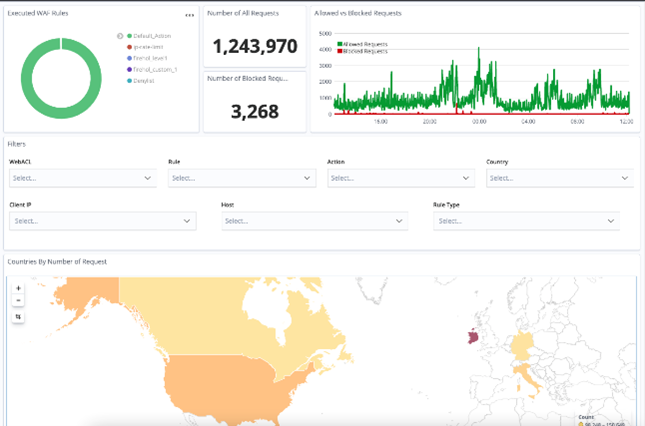Click the 5000 label on chart y-axis
The height and width of the screenshot is (426, 645).
pos(325,34)
